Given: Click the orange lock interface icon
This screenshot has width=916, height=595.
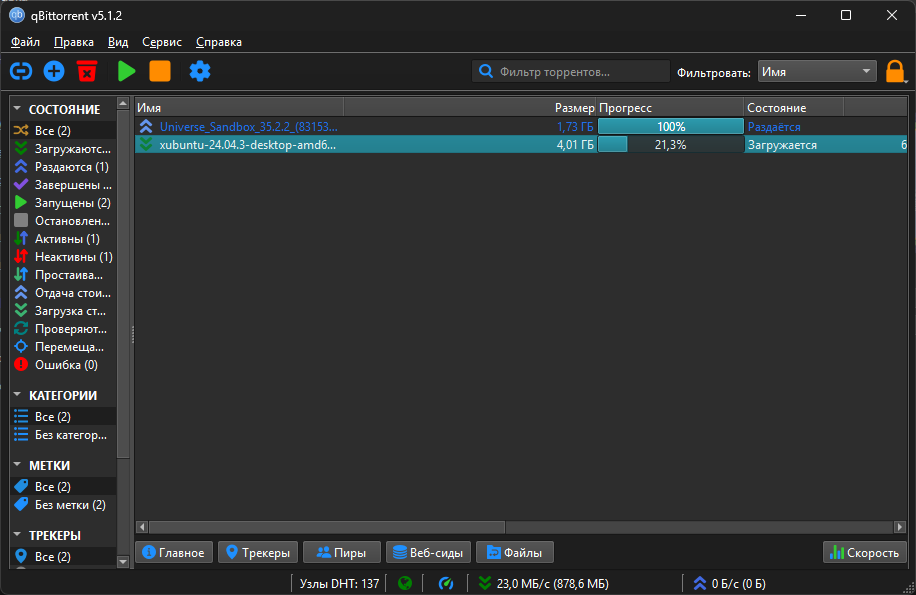Looking at the screenshot, I should [895, 71].
